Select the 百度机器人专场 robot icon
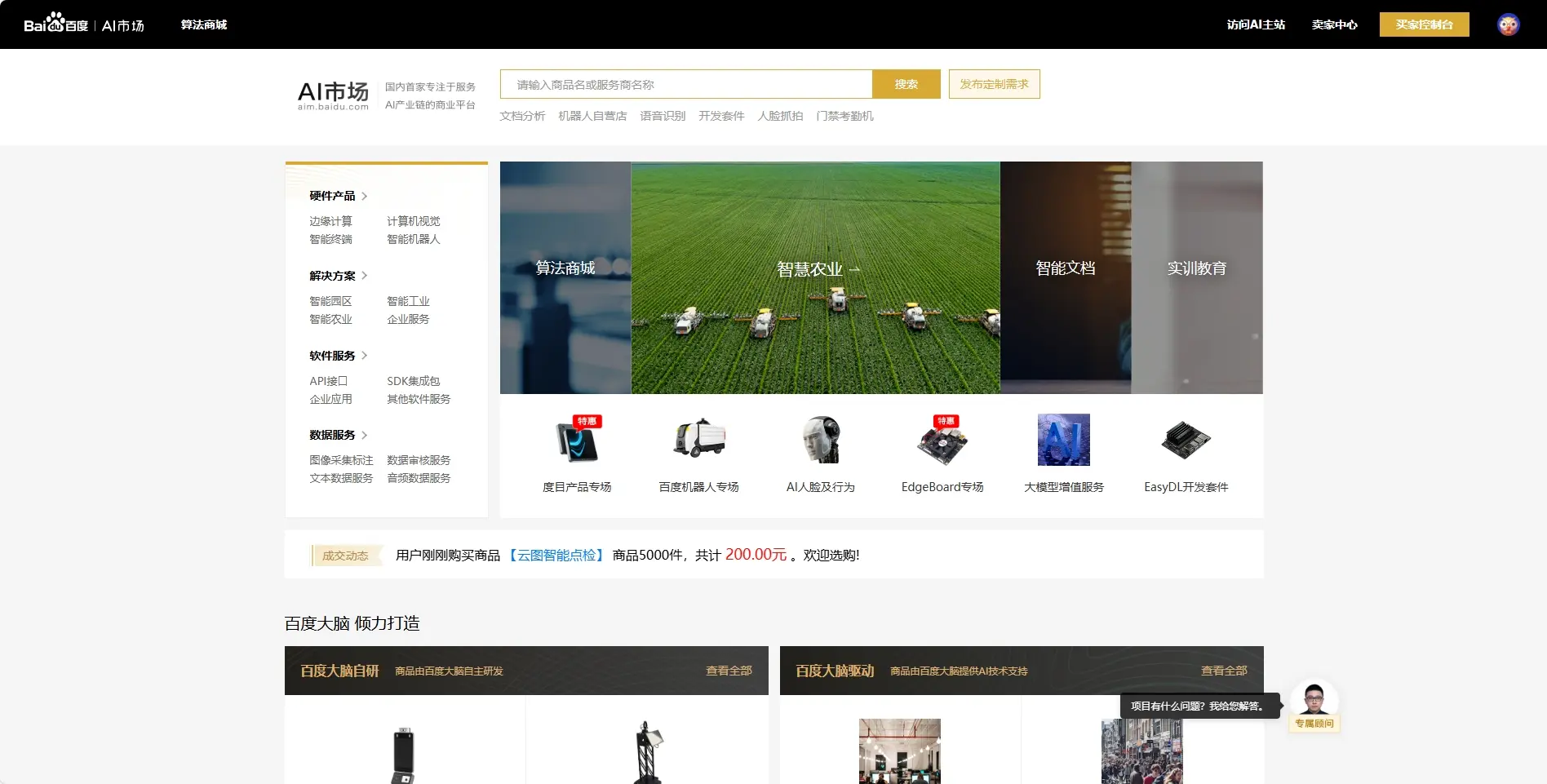Image resolution: width=1547 pixels, height=784 pixels. click(x=698, y=441)
